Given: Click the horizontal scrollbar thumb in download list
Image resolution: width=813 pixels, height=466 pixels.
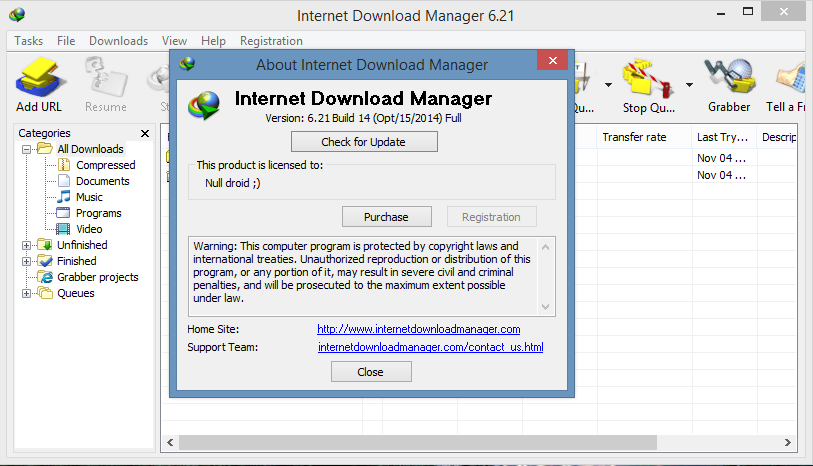Looking at the screenshot, I should [x=418, y=442].
